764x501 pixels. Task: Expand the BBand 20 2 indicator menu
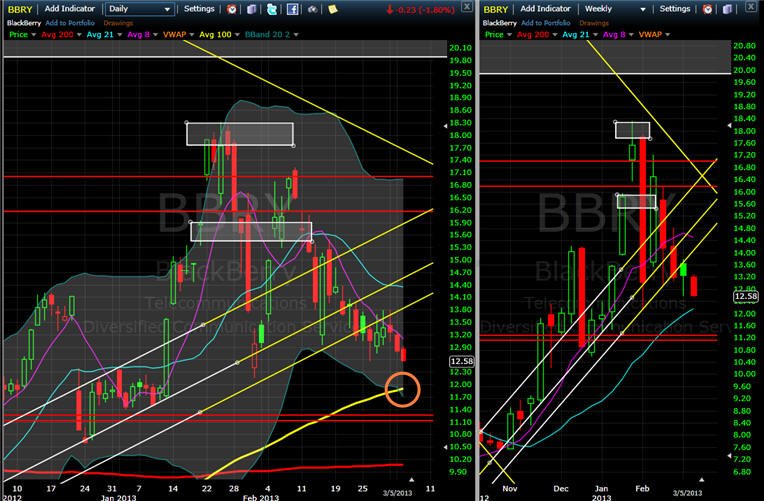[272, 35]
